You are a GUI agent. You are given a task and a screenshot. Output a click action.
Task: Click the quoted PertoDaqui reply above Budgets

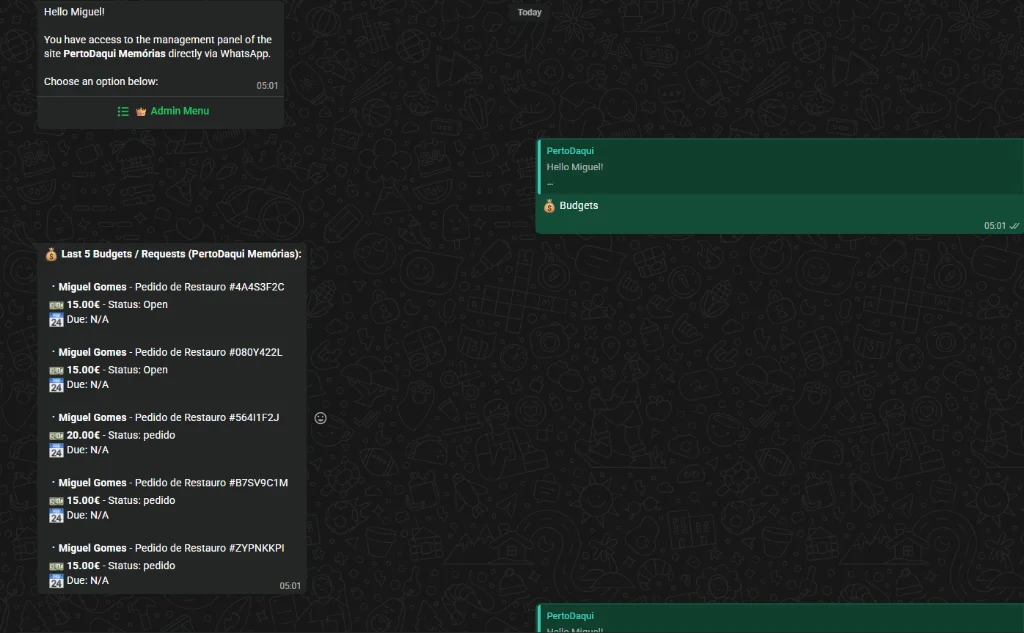pos(780,167)
